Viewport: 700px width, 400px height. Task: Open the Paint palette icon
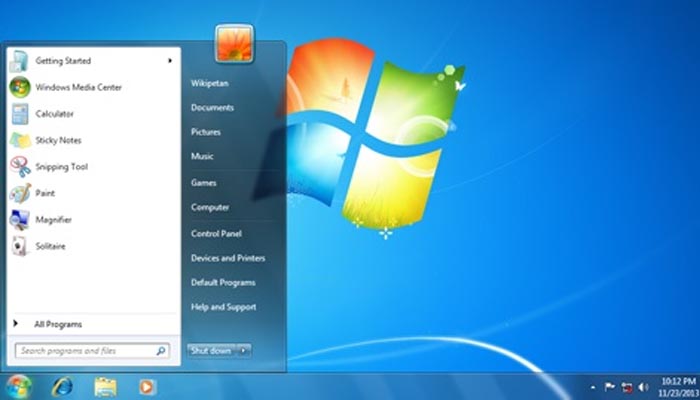tap(20, 193)
